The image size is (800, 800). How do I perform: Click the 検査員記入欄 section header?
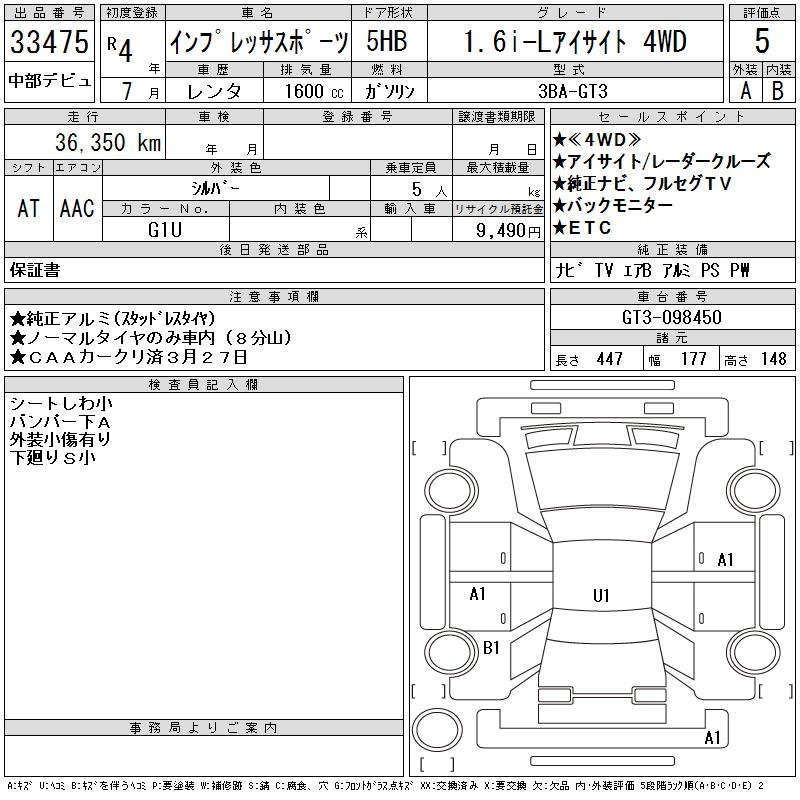click(204, 385)
